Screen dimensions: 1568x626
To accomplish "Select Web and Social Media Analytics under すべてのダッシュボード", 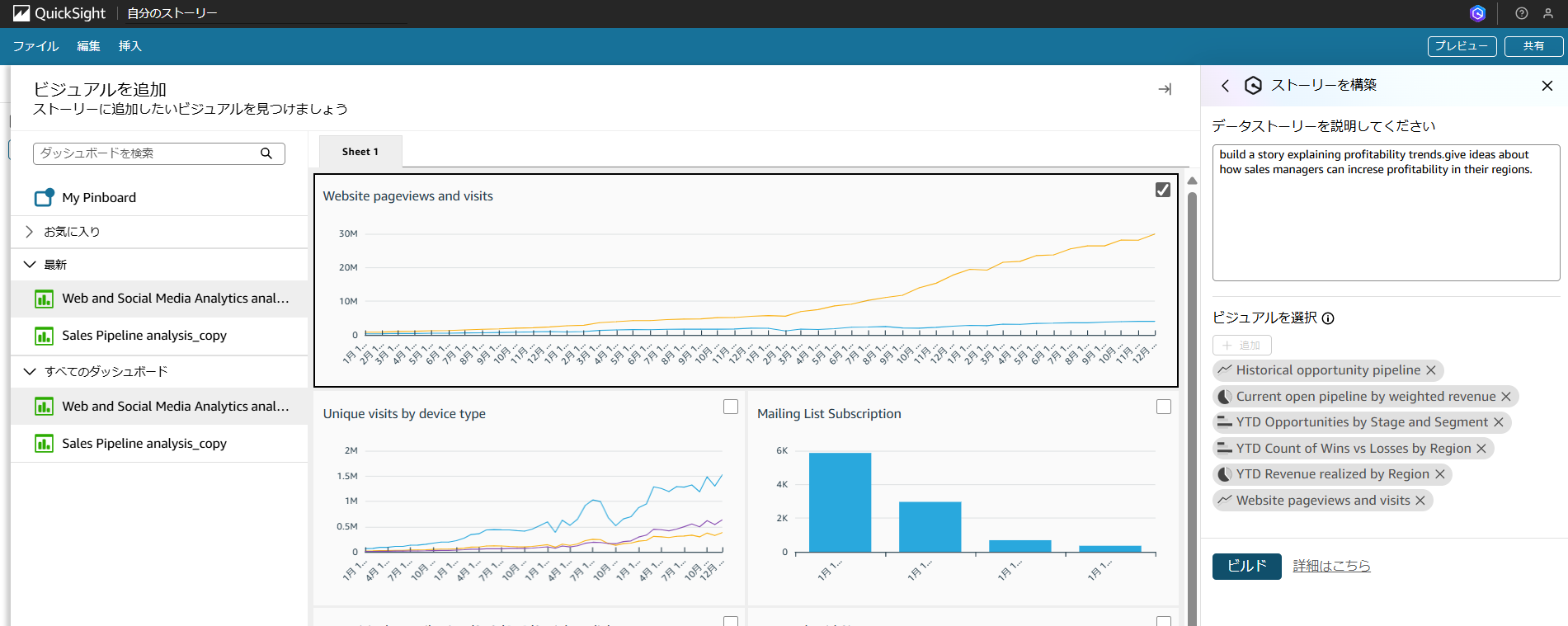I will 159,407.
